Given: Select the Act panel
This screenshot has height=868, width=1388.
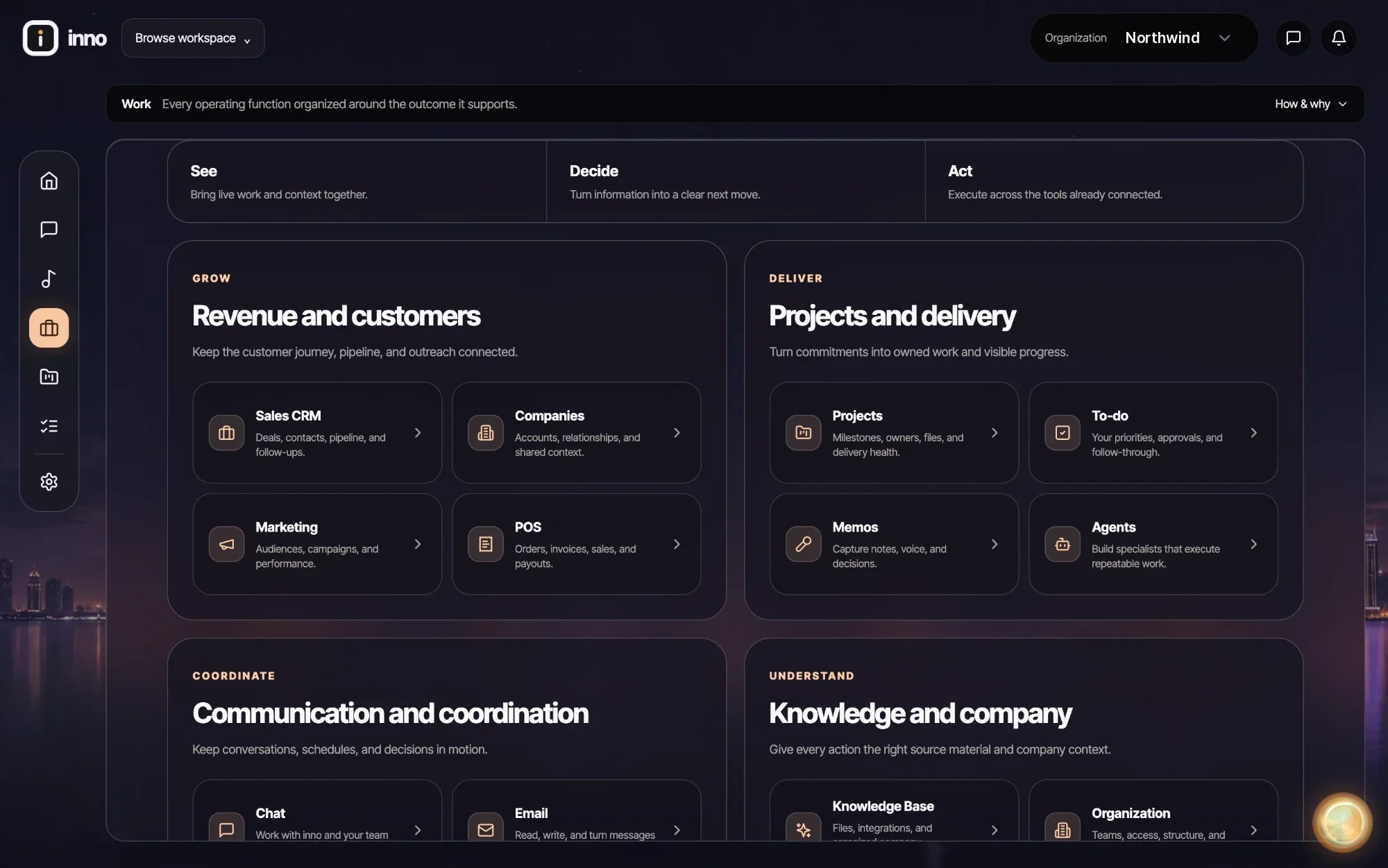Looking at the screenshot, I should tap(1114, 182).
